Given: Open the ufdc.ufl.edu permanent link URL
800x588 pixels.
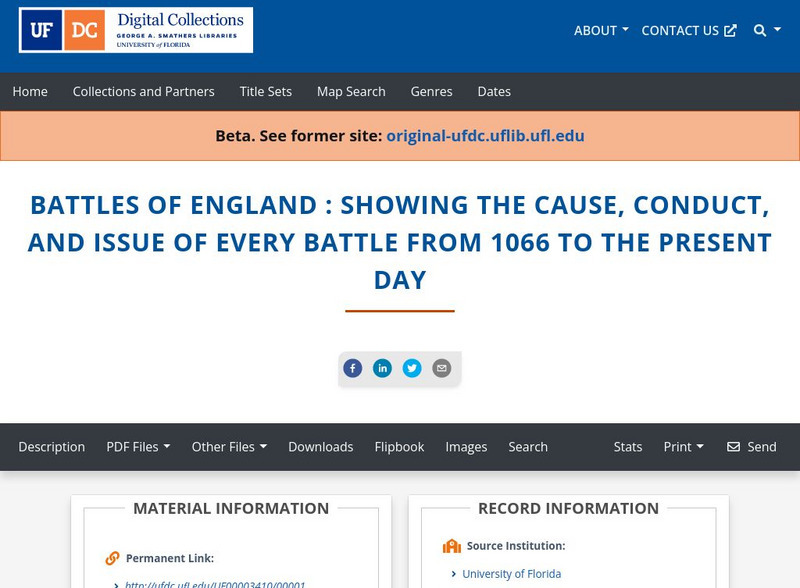Looking at the screenshot, I should (215, 584).
